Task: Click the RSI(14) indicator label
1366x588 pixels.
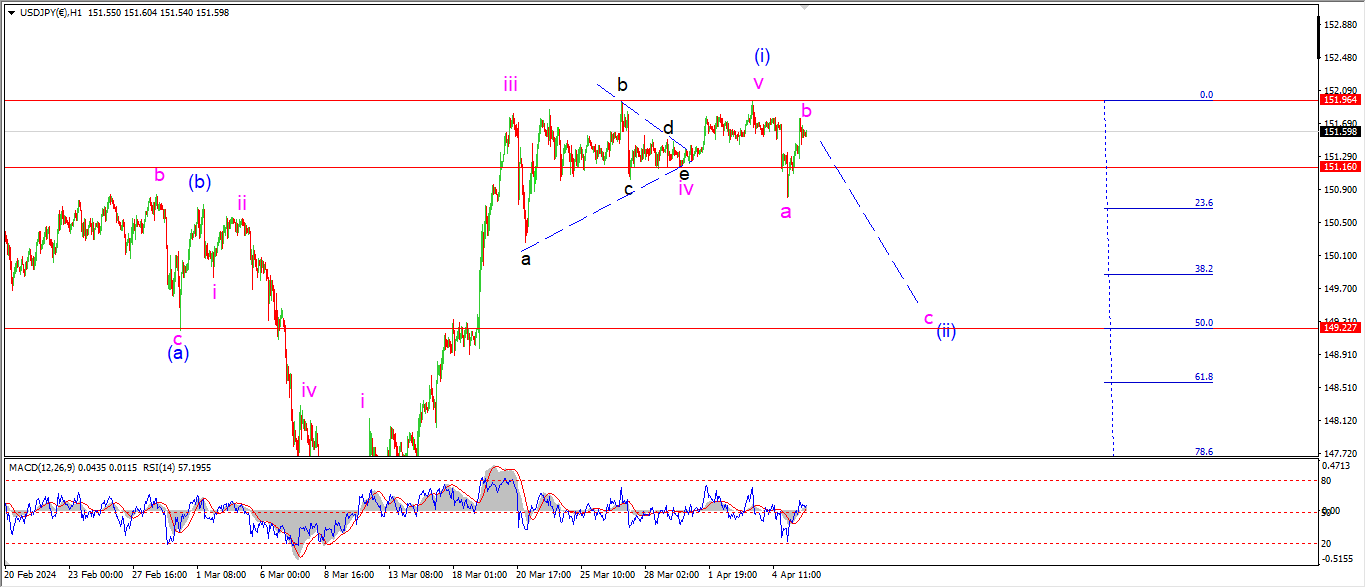Action: click(x=155, y=467)
